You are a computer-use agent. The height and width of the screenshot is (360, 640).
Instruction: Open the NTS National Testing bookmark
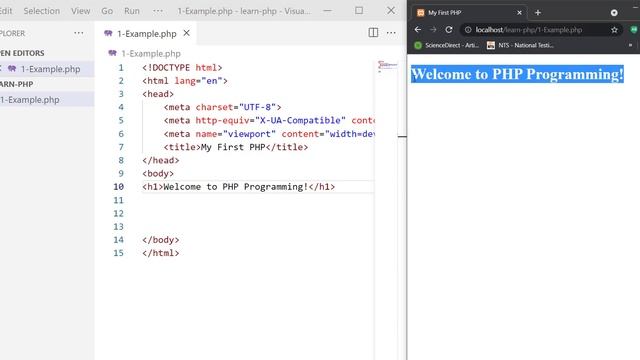click(x=520, y=45)
